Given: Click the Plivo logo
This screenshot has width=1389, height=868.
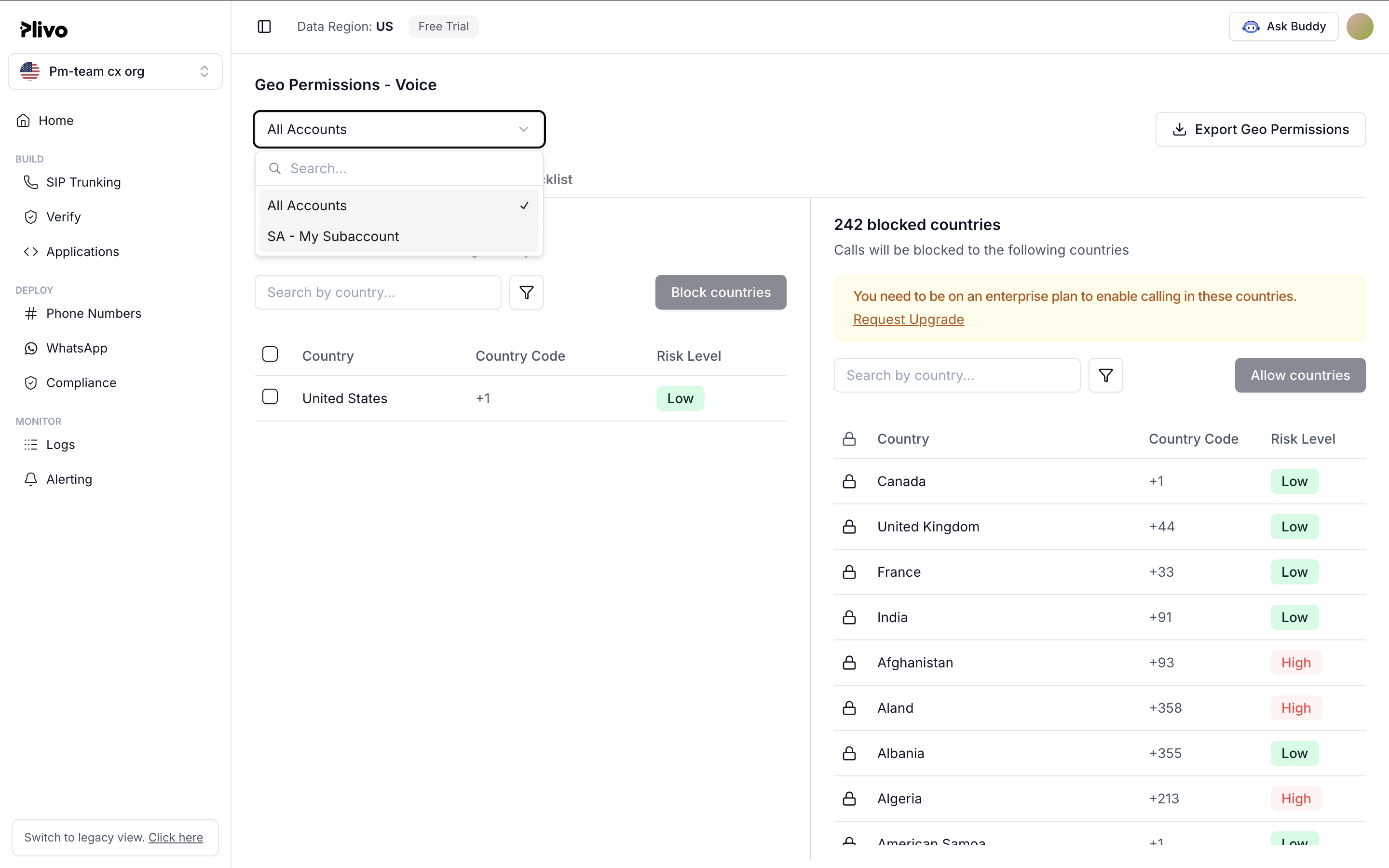Looking at the screenshot, I should click(x=43, y=29).
